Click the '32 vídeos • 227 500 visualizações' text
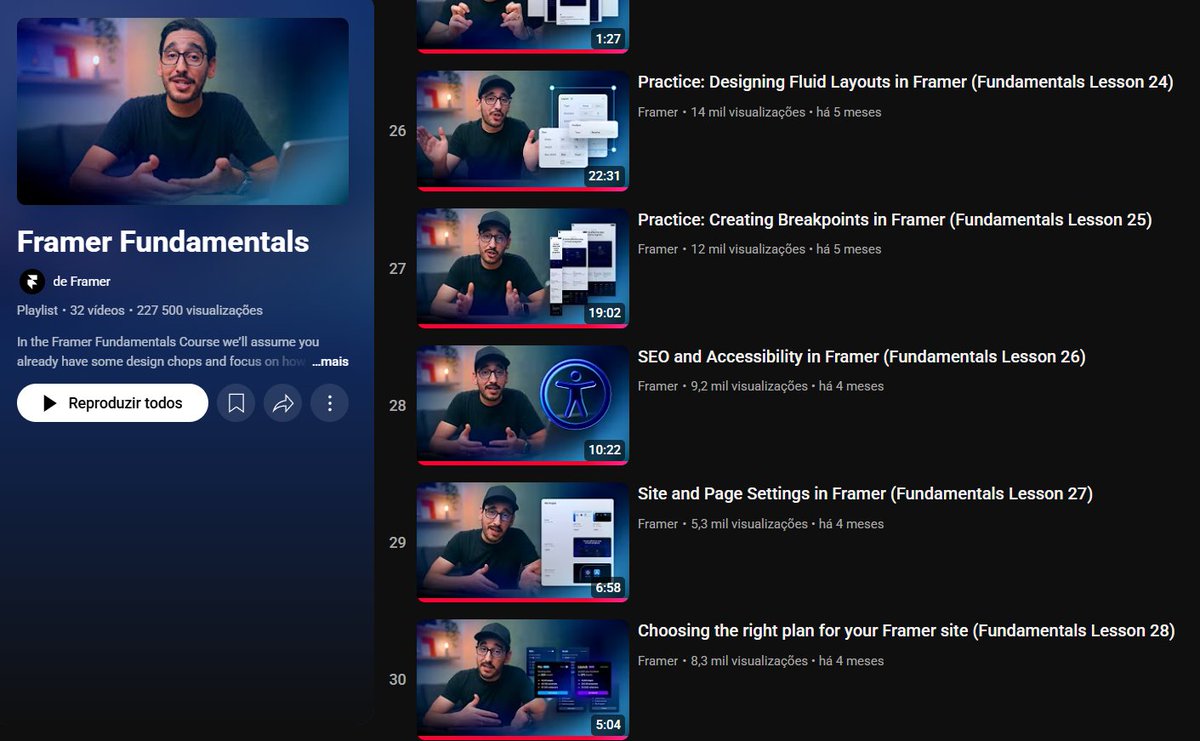This screenshot has width=1200, height=741. (x=166, y=310)
